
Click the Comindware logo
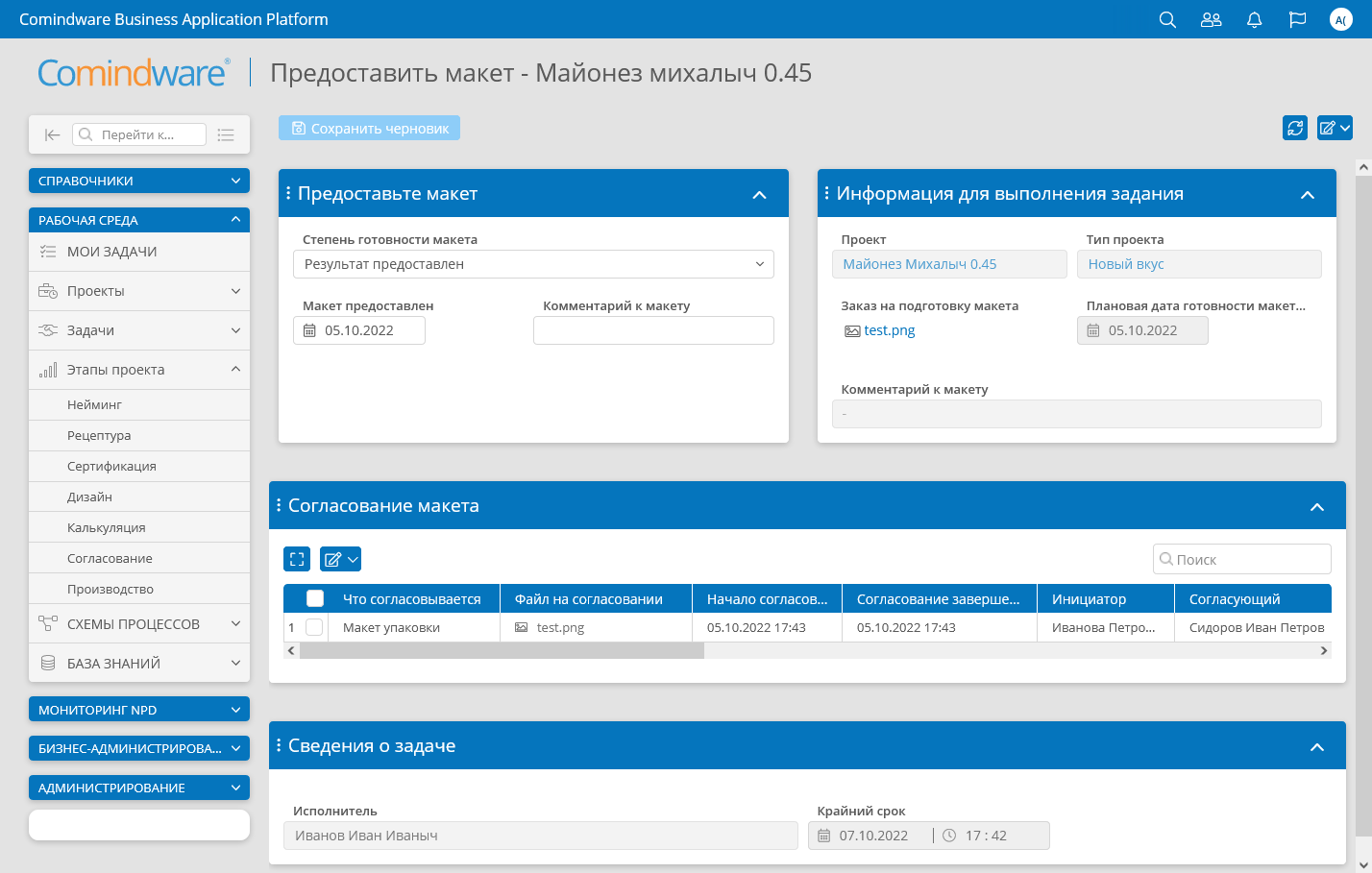coord(134,73)
